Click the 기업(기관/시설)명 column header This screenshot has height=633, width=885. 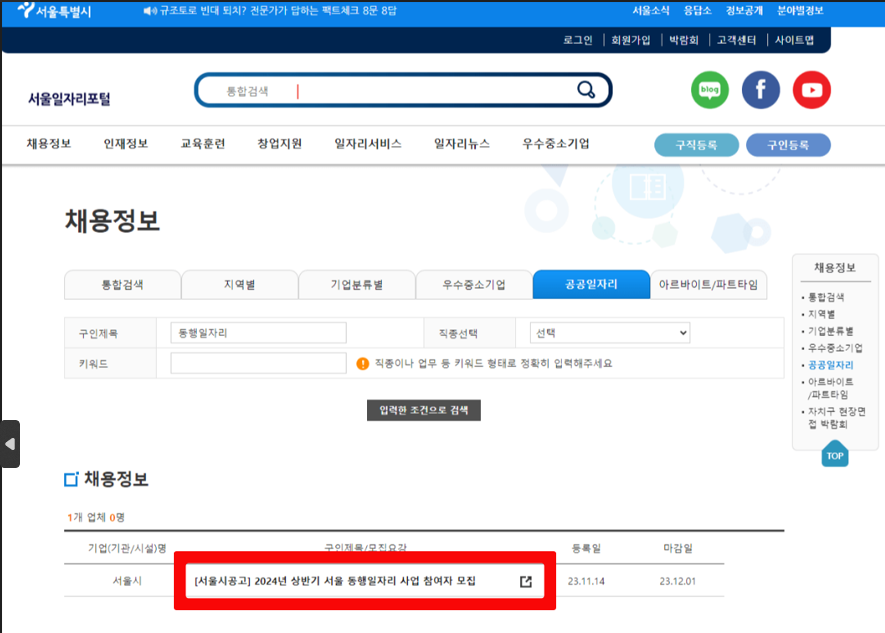click(x=127, y=548)
